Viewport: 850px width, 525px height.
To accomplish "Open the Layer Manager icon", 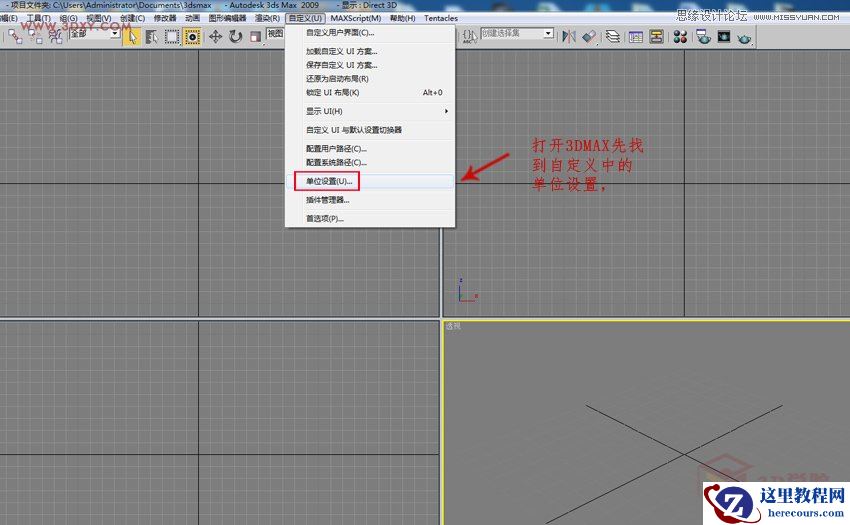I will point(613,36).
